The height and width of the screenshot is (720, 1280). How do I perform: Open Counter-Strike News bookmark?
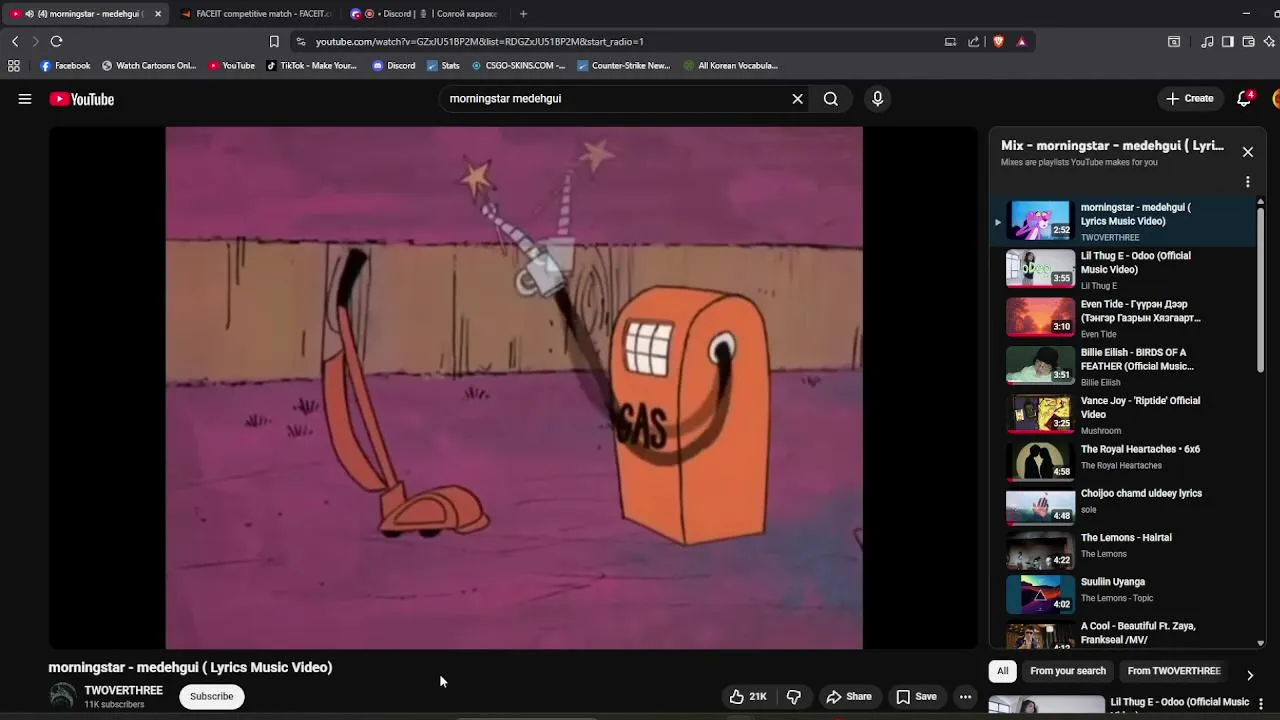(x=624, y=66)
